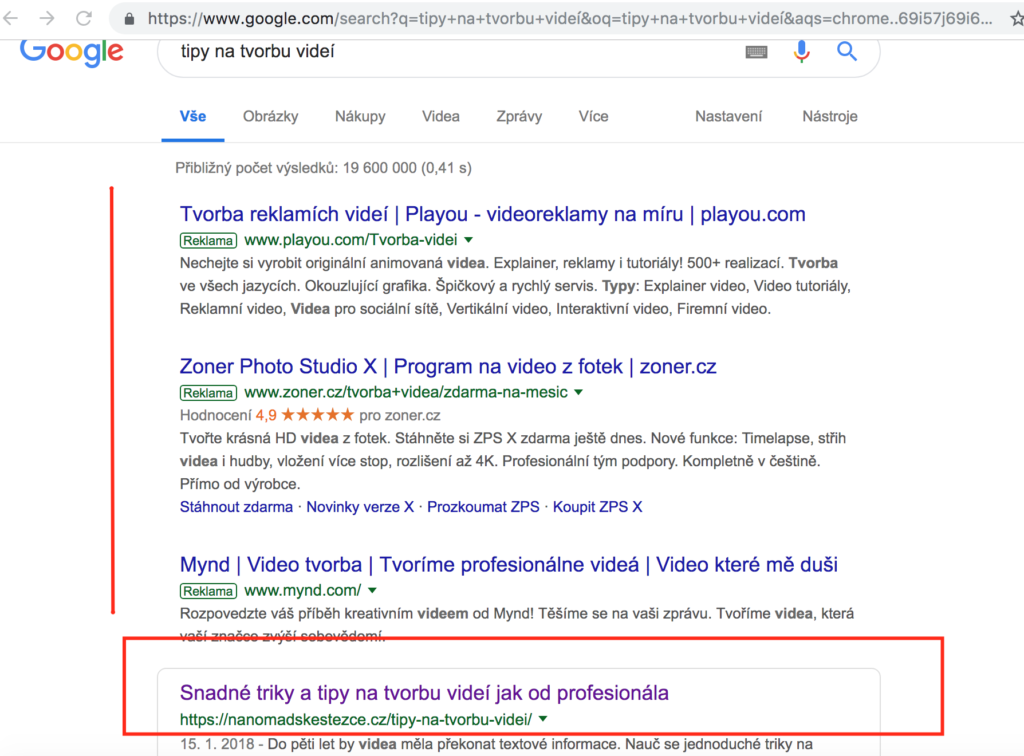This screenshot has width=1024, height=756.
Task: Open the Videa search tab
Action: point(440,116)
